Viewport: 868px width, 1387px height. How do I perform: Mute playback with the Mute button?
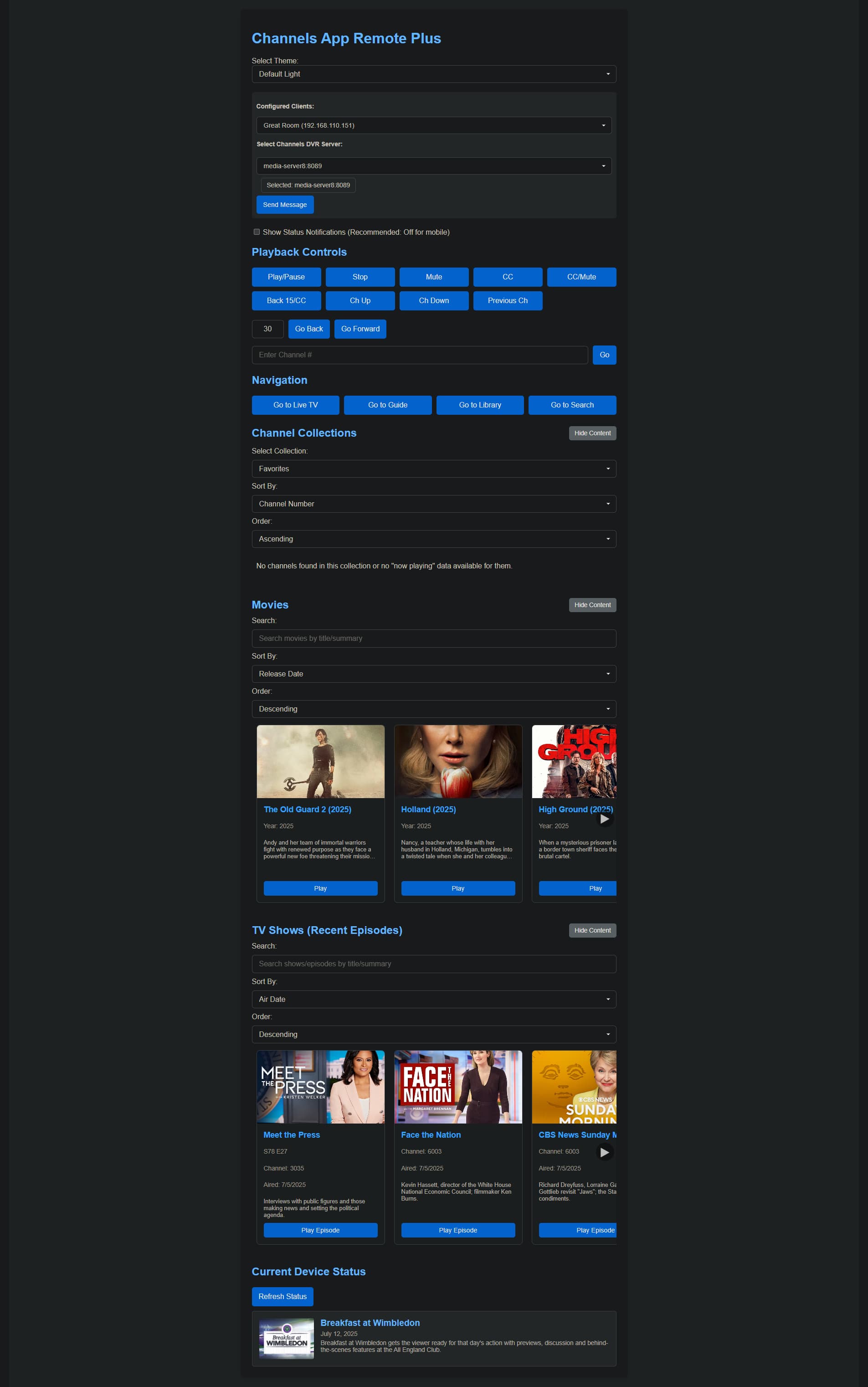433,277
